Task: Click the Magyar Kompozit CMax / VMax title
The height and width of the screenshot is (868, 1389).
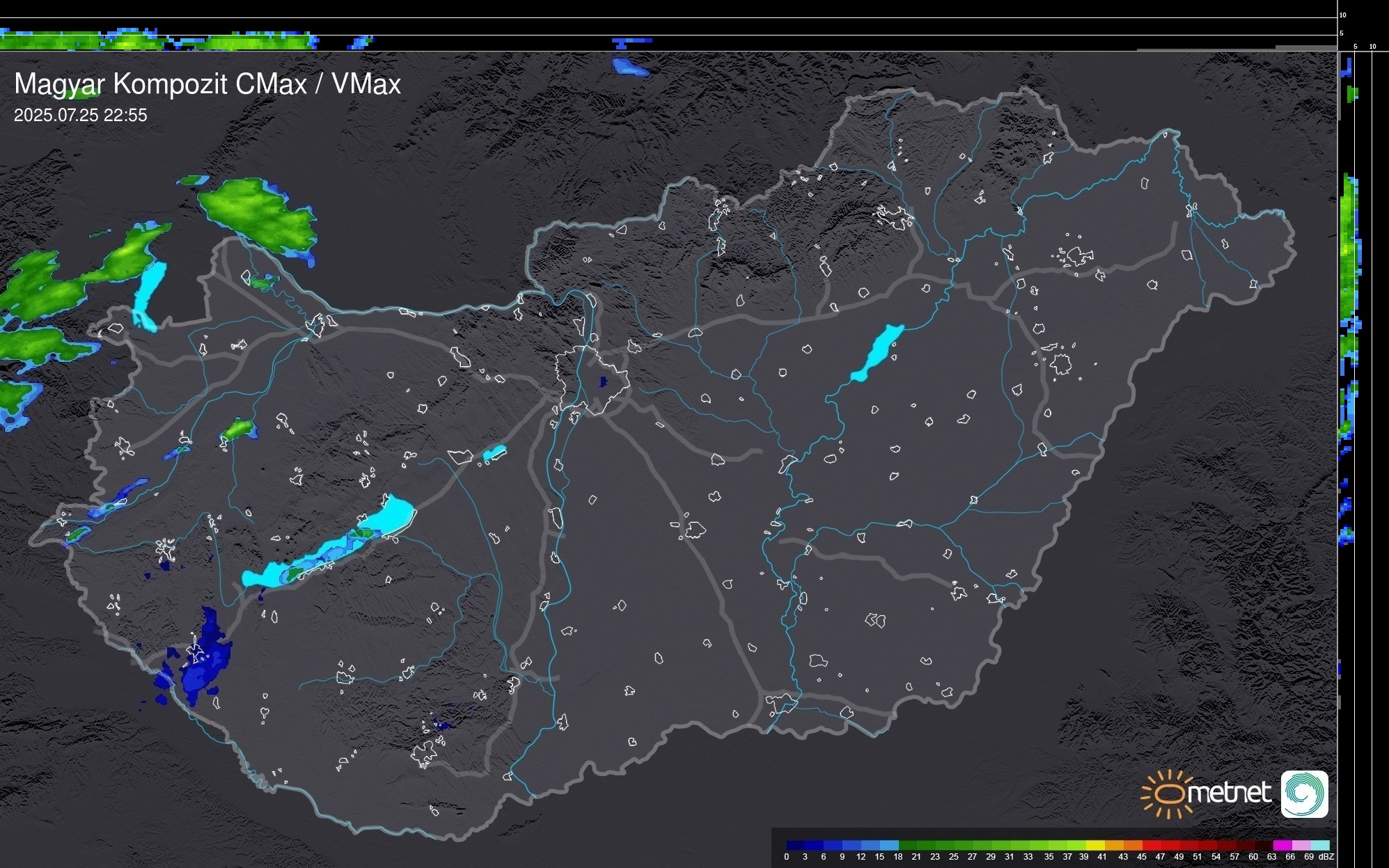Action: pyautogui.click(x=207, y=84)
